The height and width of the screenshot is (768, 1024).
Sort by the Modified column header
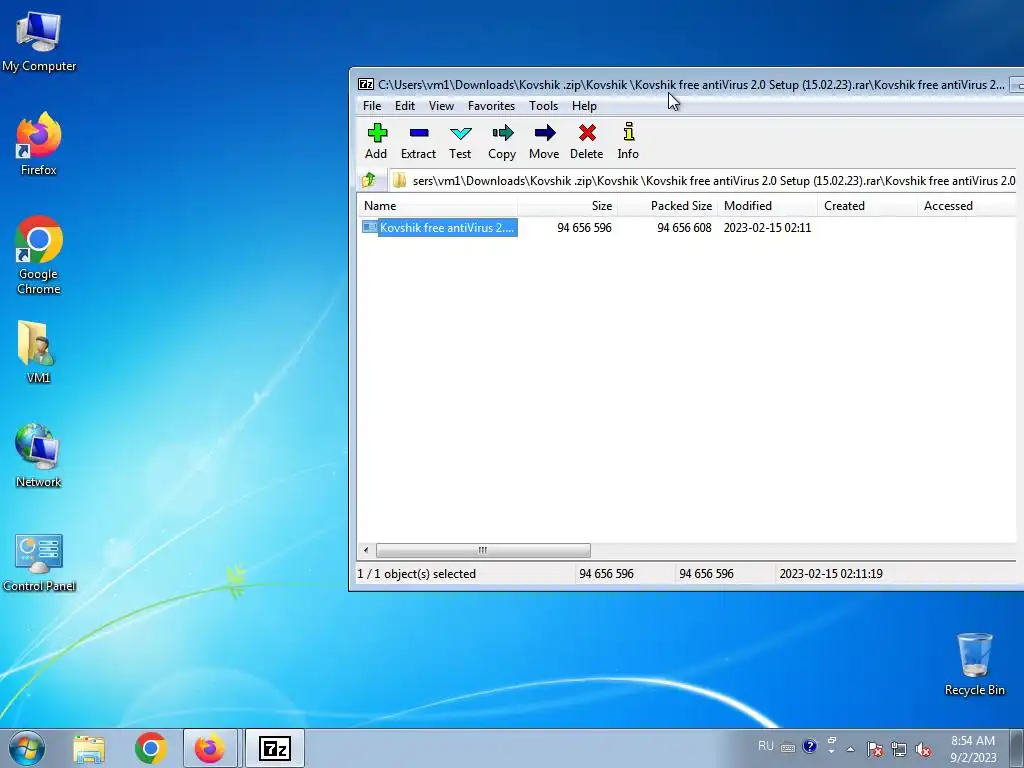(x=767, y=206)
